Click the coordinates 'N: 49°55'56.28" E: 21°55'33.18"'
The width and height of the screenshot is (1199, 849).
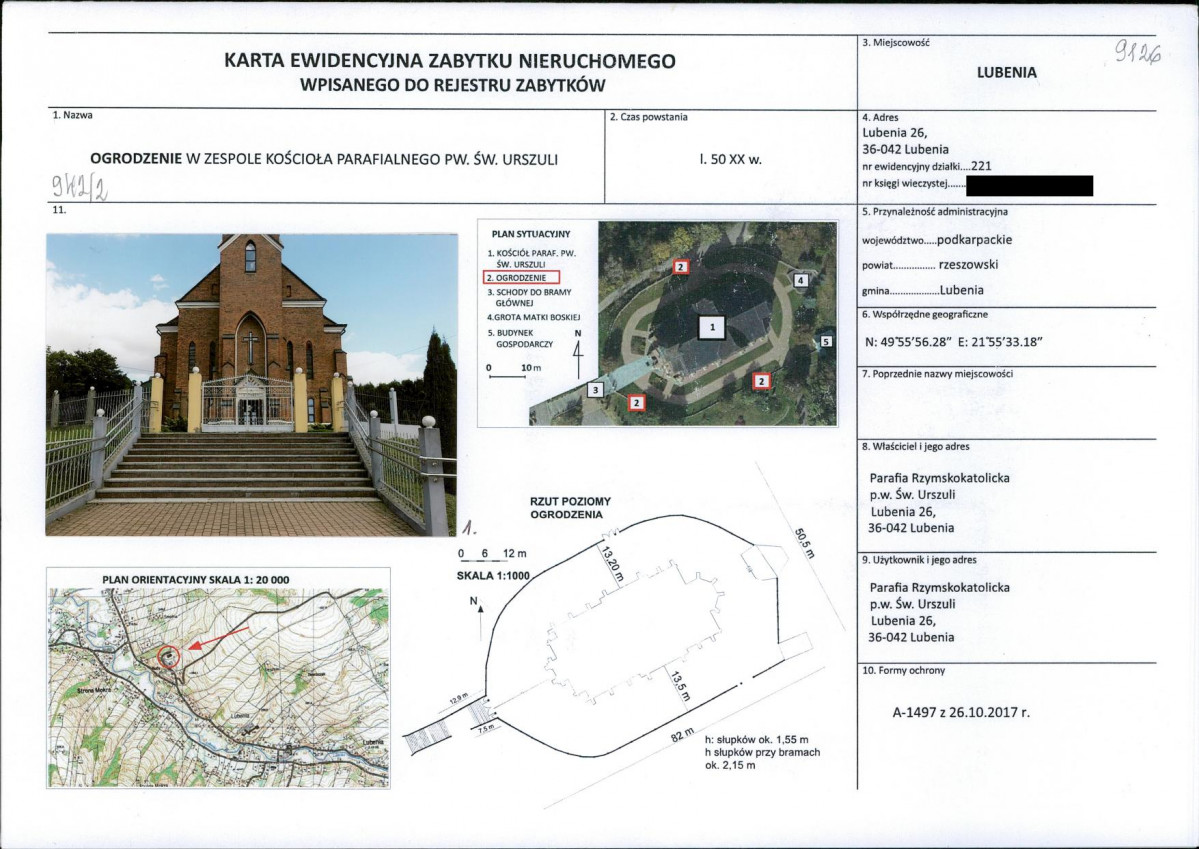tap(954, 342)
